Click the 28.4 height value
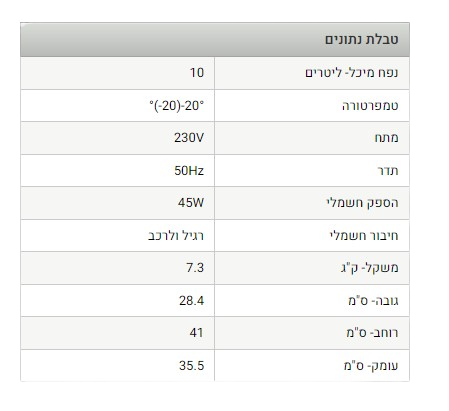The height and width of the screenshot is (411, 449). click(x=191, y=301)
